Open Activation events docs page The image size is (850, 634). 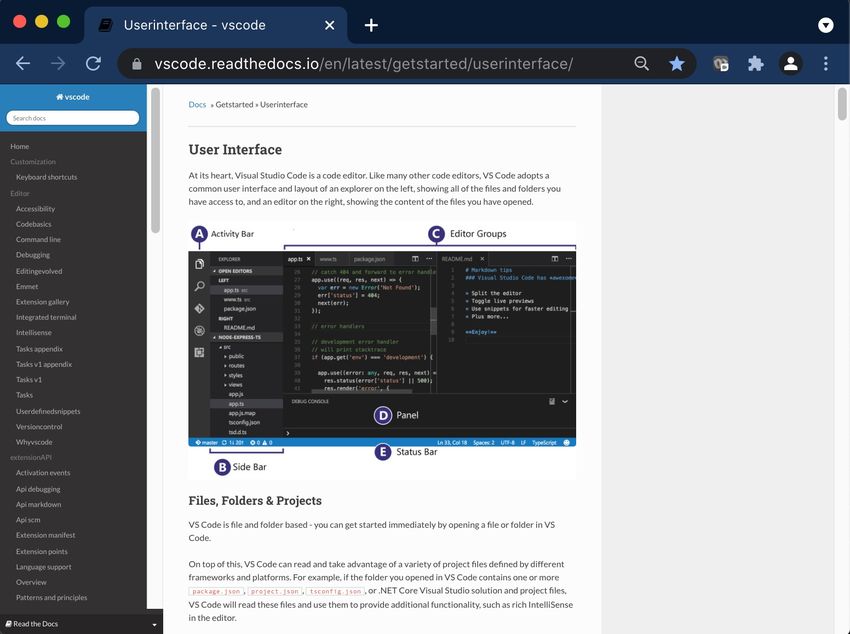(x=43, y=473)
